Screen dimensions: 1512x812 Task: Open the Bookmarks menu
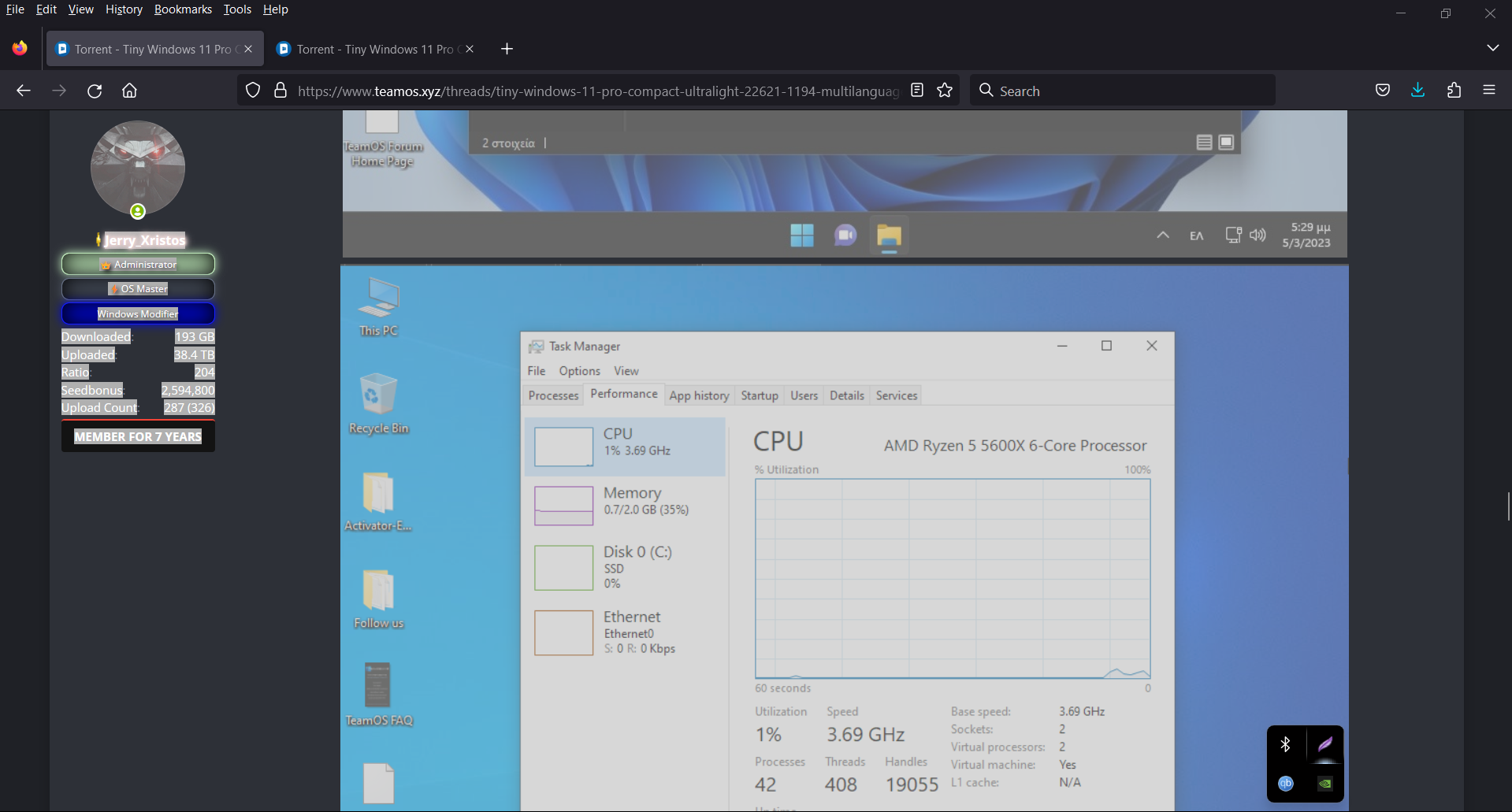tap(183, 9)
